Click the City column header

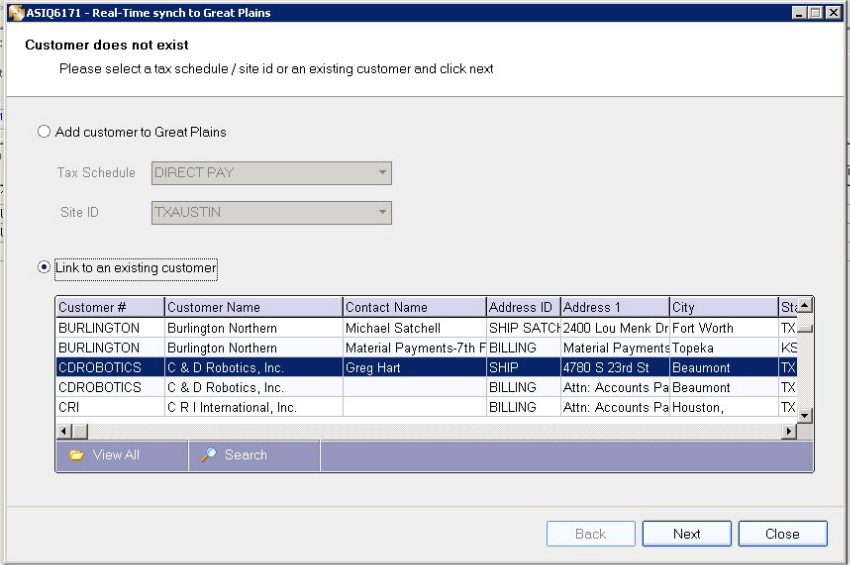[724, 307]
